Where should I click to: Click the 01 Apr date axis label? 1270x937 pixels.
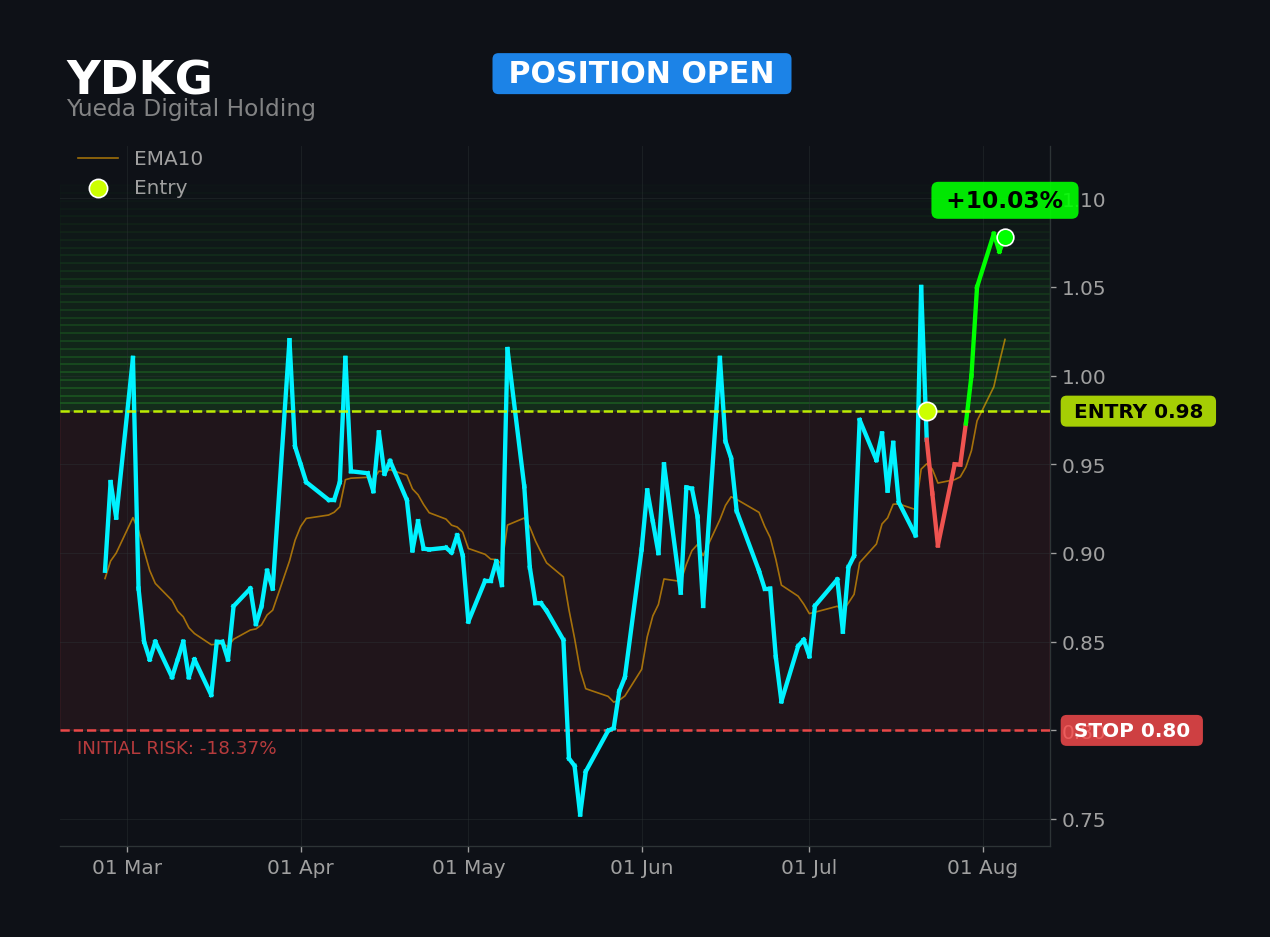[301, 868]
